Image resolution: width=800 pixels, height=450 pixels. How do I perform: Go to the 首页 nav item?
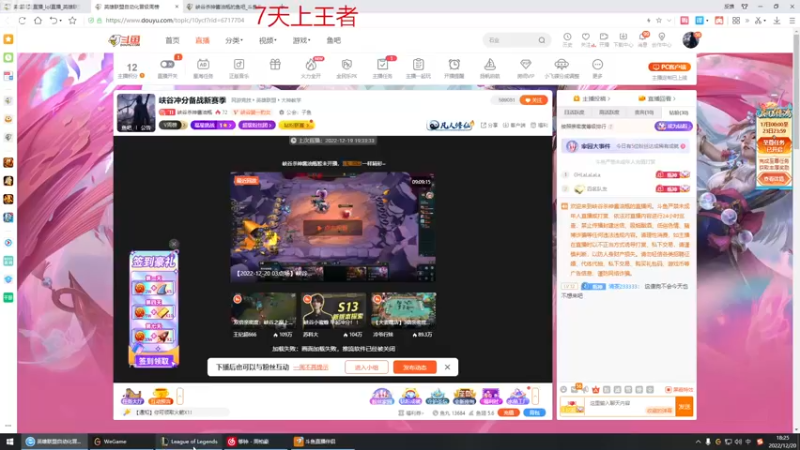(172, 40)
